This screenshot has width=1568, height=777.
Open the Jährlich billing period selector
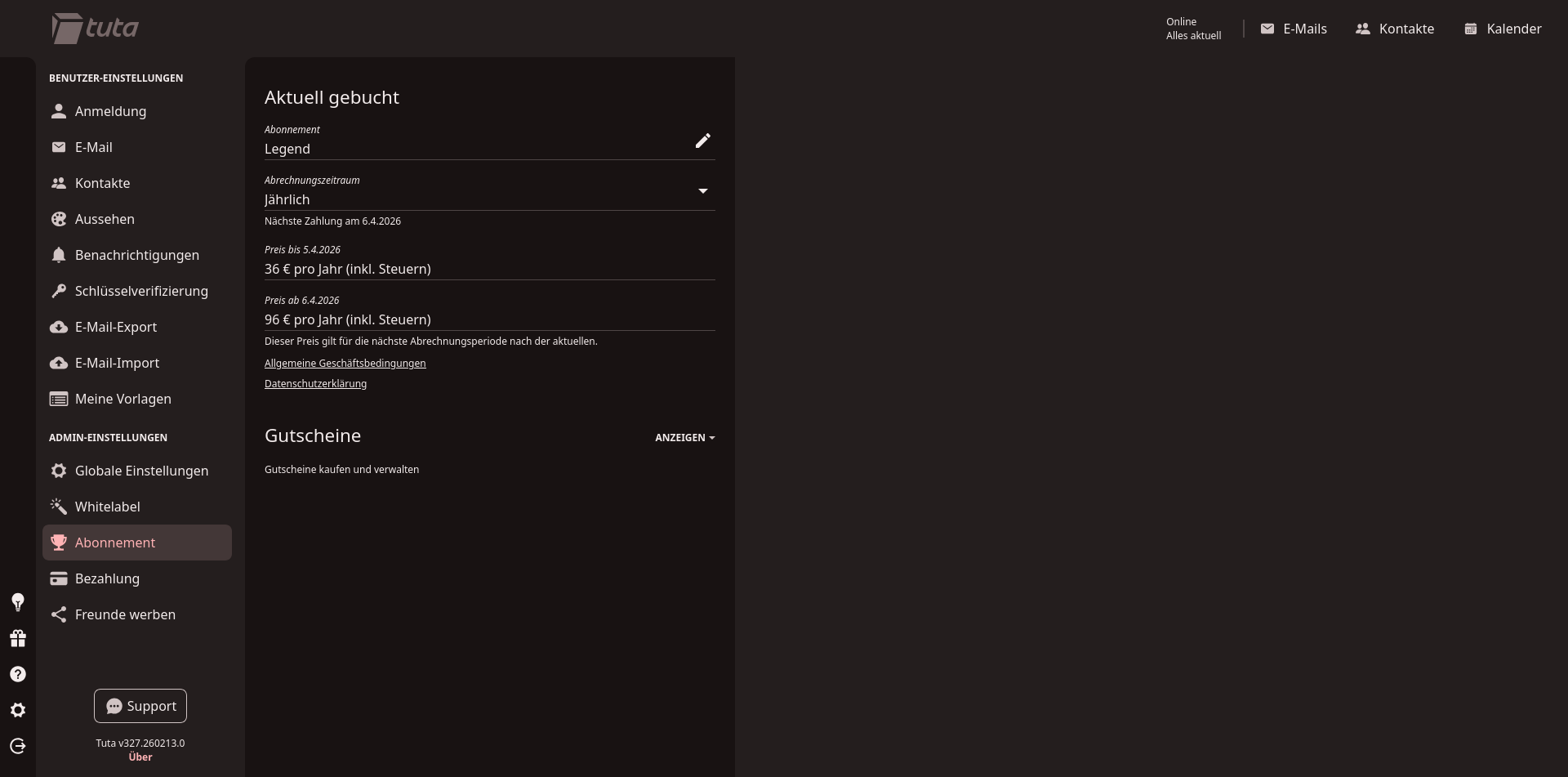click(474, 199)
